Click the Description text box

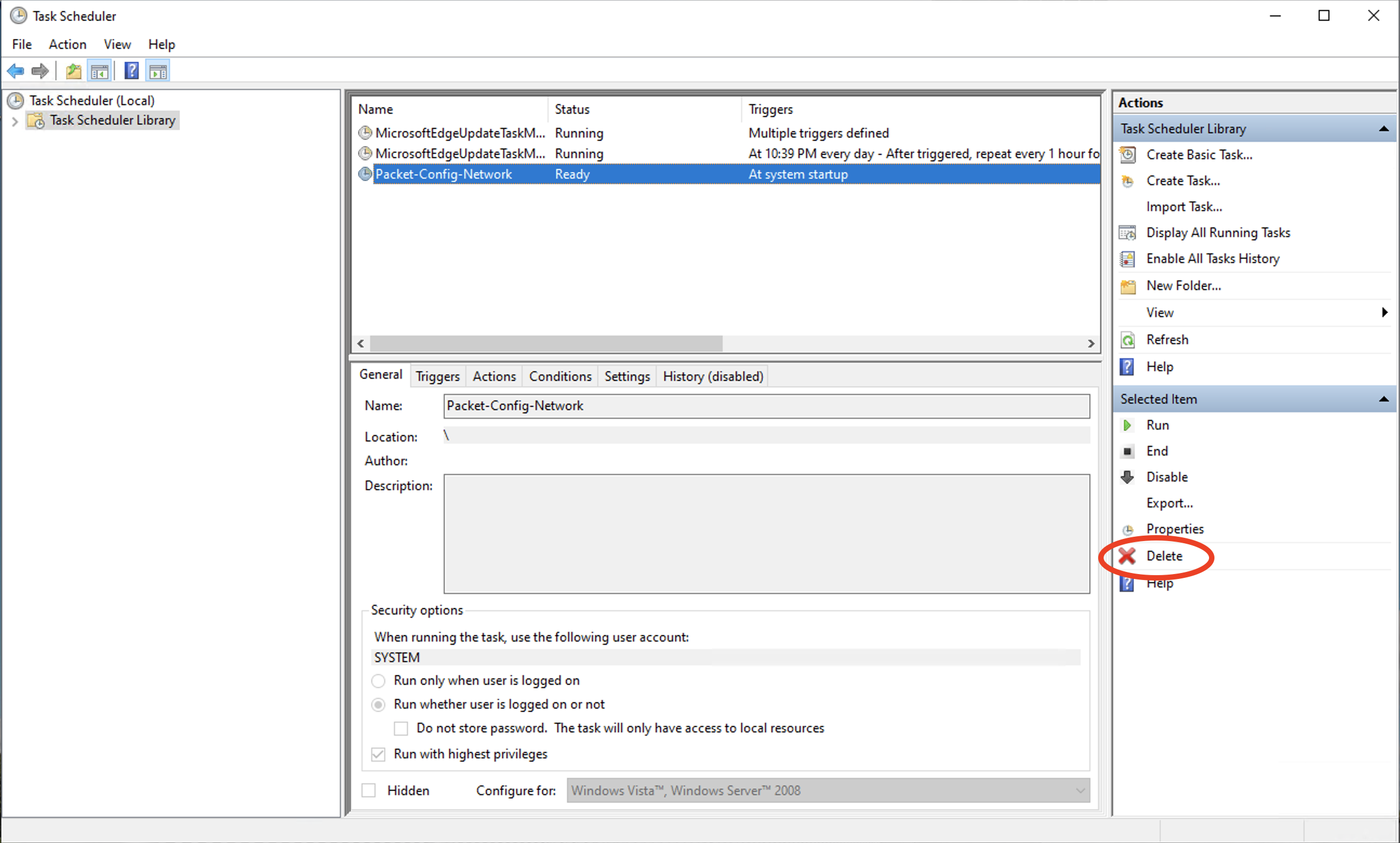(x=766, y=534)
